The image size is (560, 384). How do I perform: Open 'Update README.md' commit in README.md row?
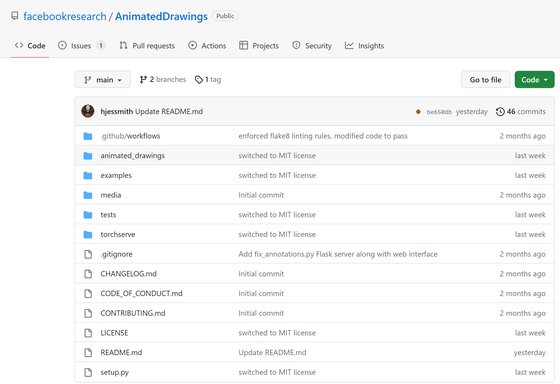(x=272, y=352)
